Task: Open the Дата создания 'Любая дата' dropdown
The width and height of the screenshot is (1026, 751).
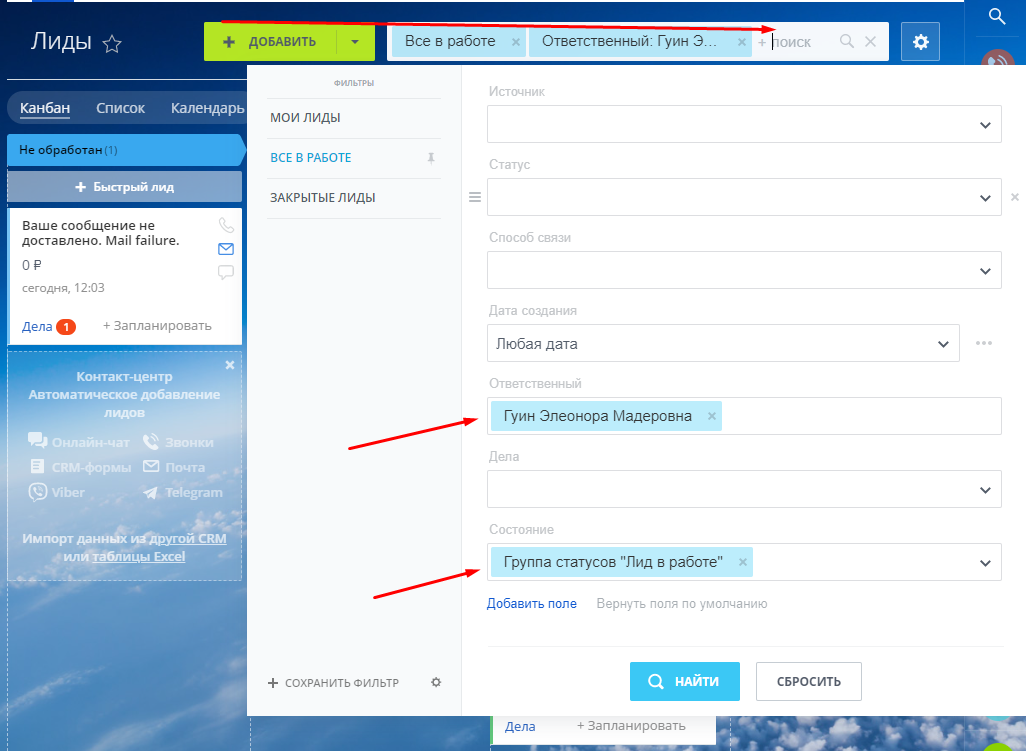Action: [723, 343]
